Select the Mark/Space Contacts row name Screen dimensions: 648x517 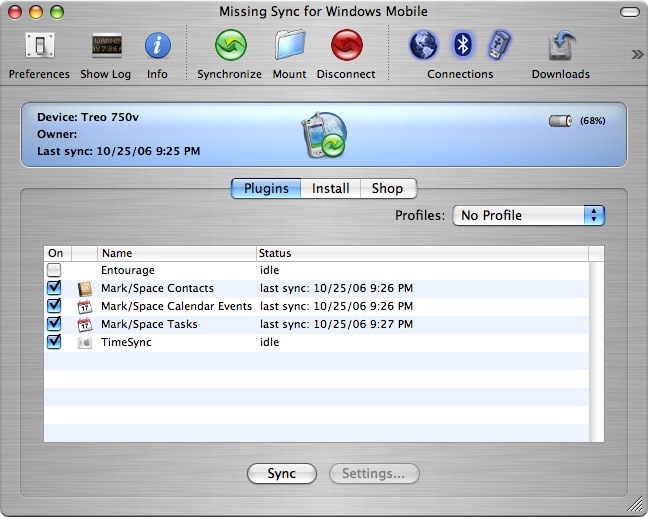click(157, 288)
